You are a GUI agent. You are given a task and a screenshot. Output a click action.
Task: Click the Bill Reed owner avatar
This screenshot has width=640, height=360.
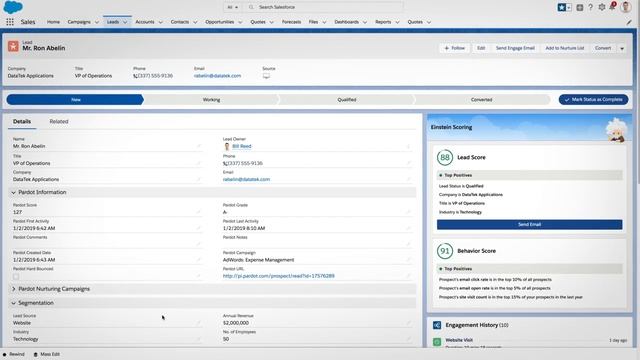pos(227,147)
